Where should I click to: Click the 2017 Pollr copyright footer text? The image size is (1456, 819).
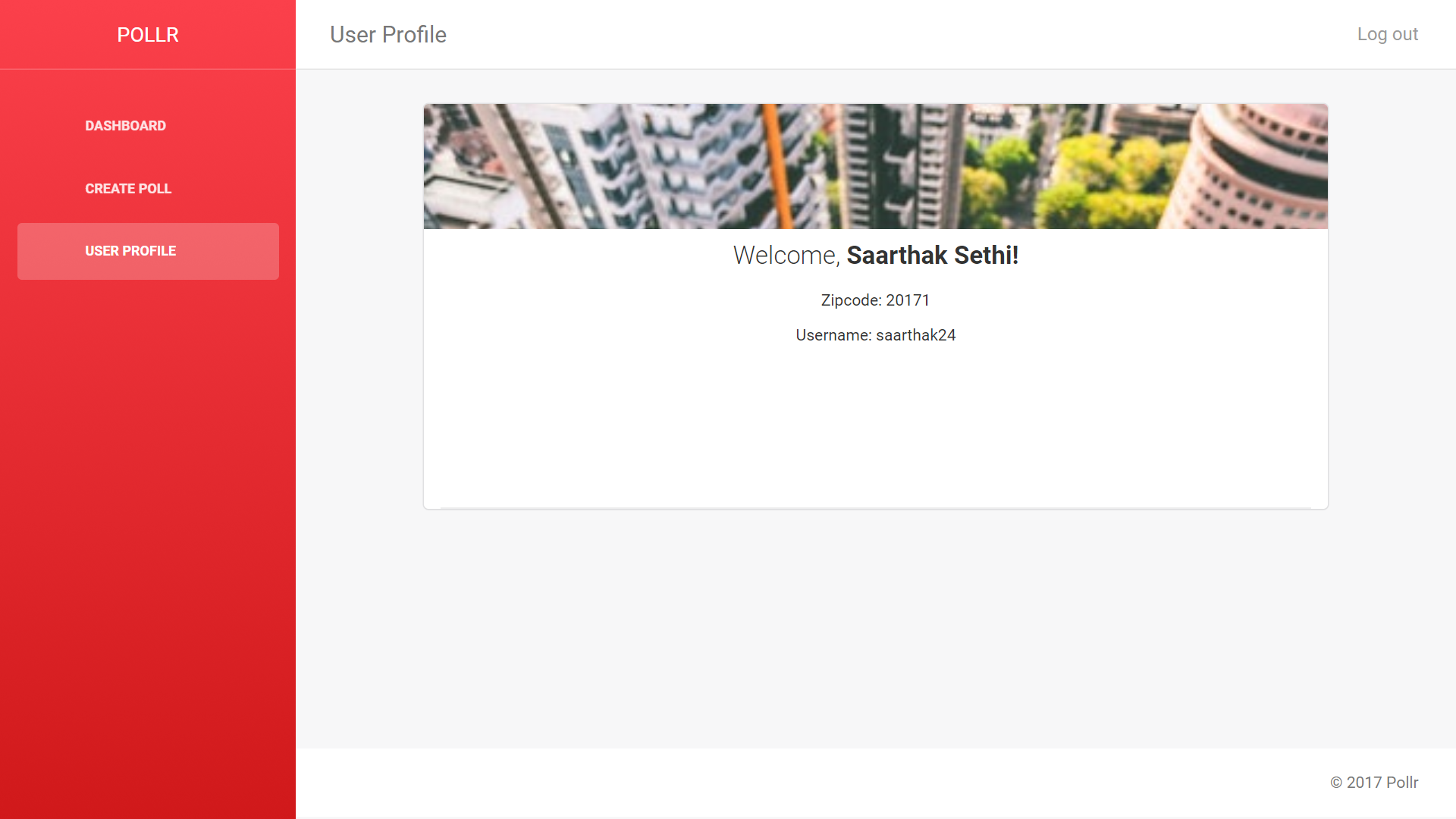click(x=1373, y=783)
